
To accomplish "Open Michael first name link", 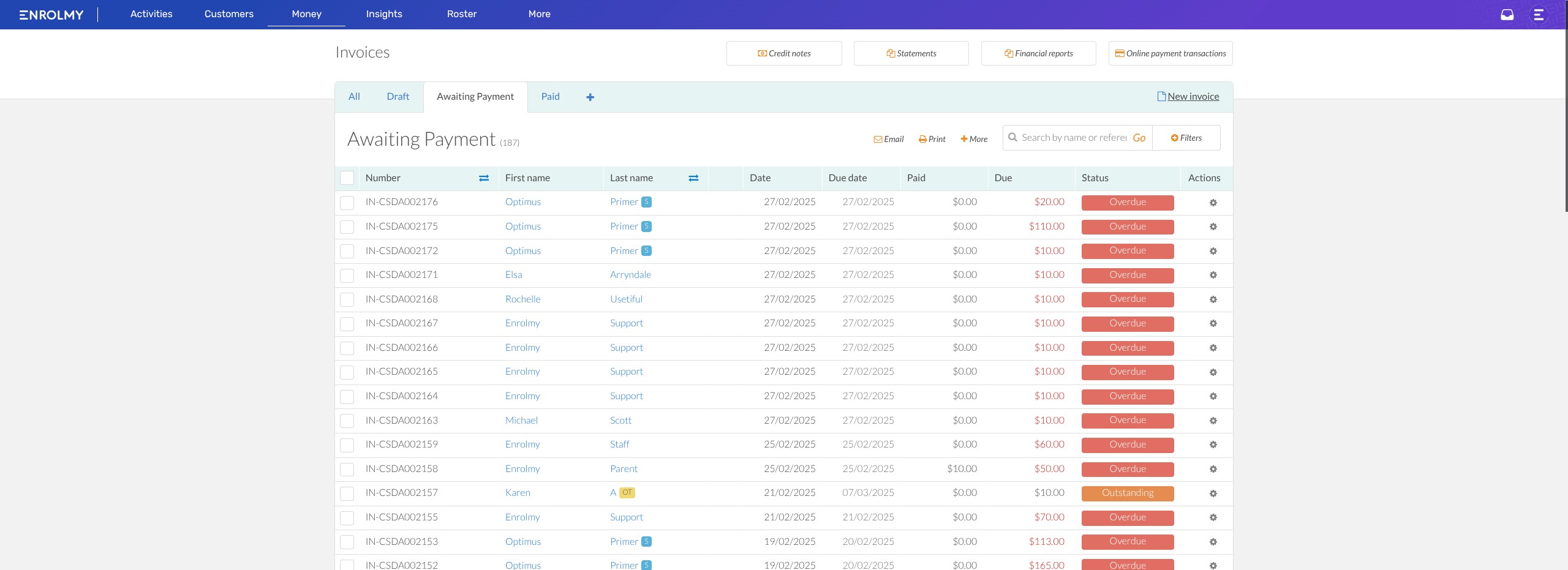I will point(521,421).
